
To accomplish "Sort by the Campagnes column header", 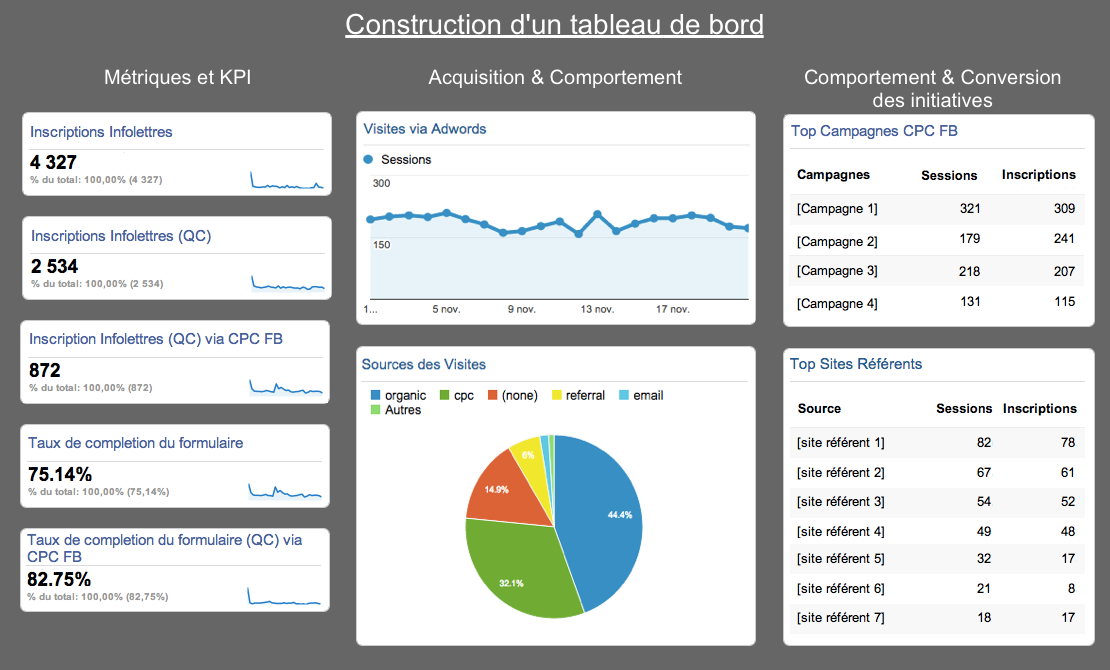I will pyautogui.click(x=833, y=175).
